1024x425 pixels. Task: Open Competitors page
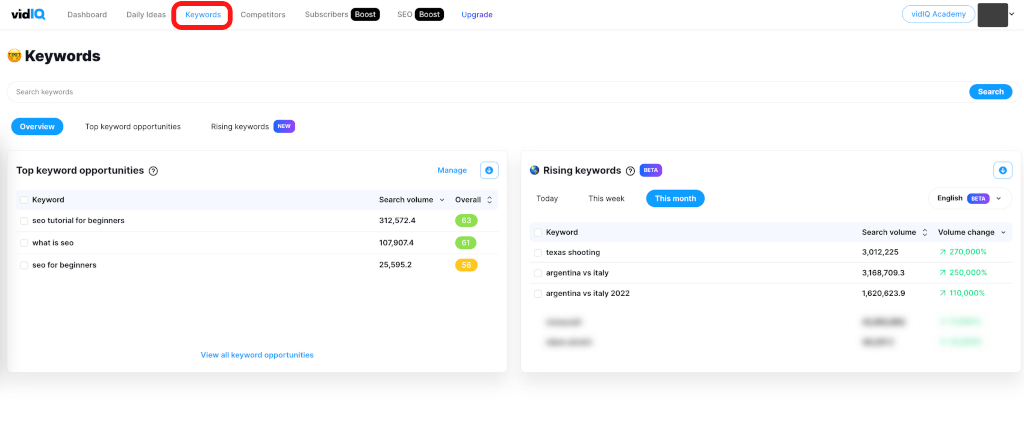263,14
